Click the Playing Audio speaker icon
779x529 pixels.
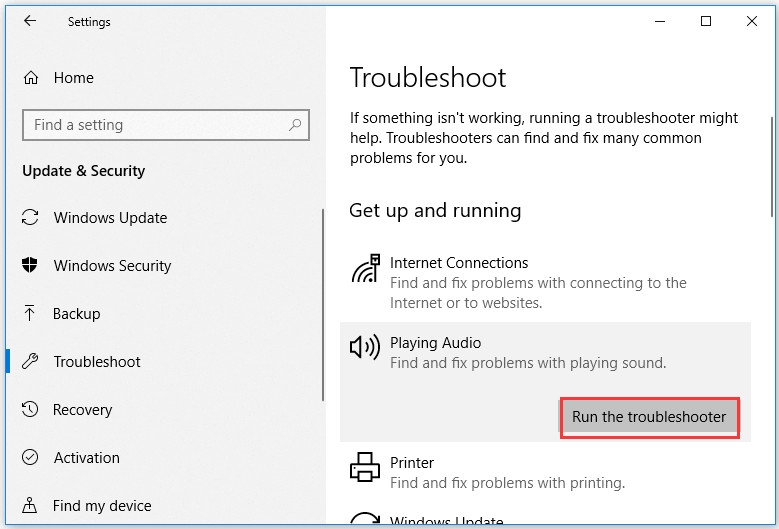[364, 347]
